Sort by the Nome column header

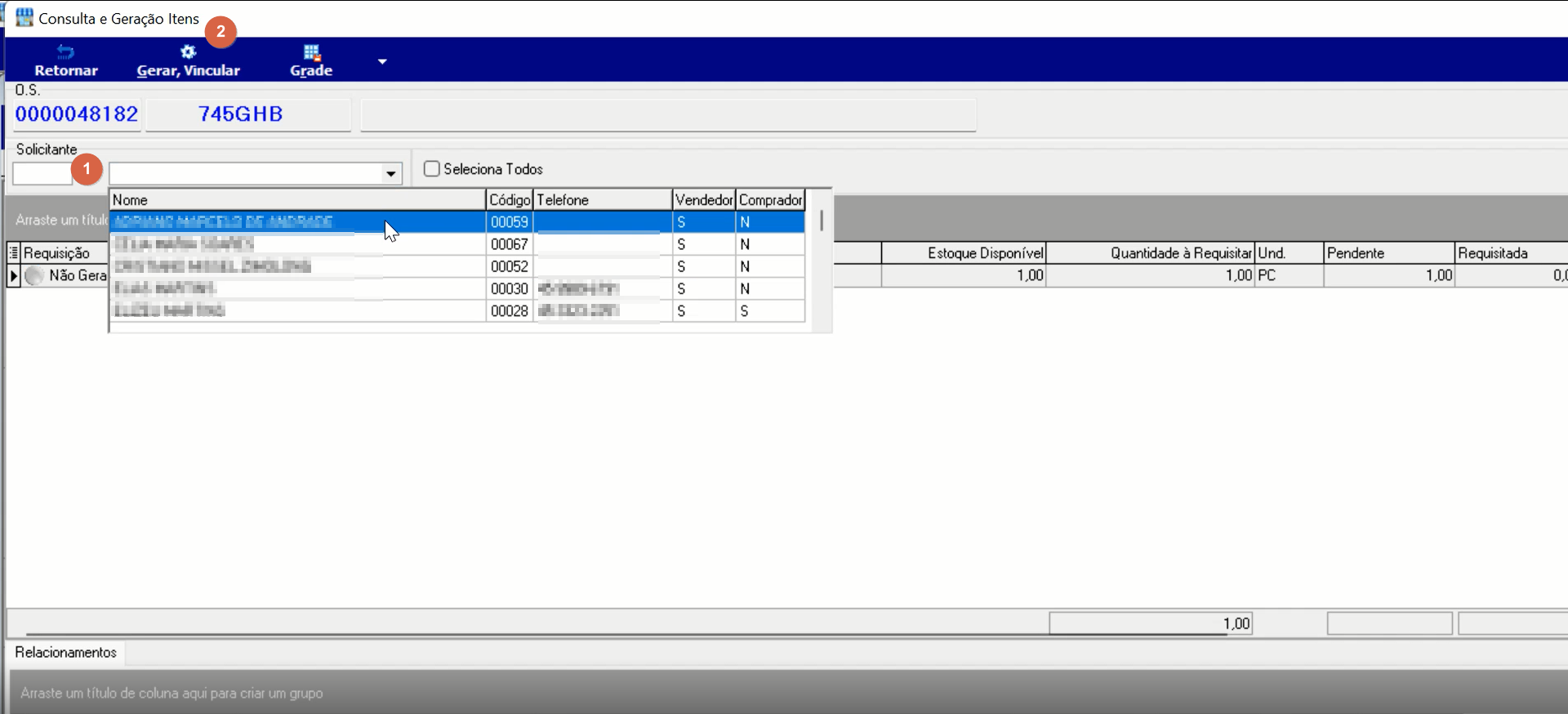(x=298, y=200)
